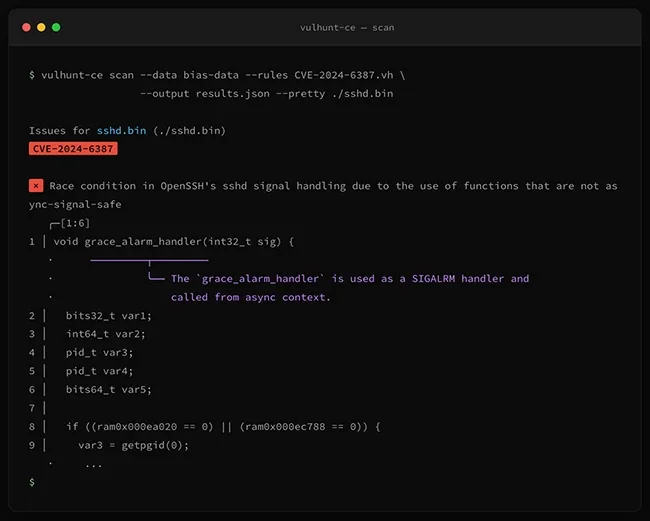Screen dimensions: 650x521
Task: Click the green maximize window button
Action: (56, 27)
